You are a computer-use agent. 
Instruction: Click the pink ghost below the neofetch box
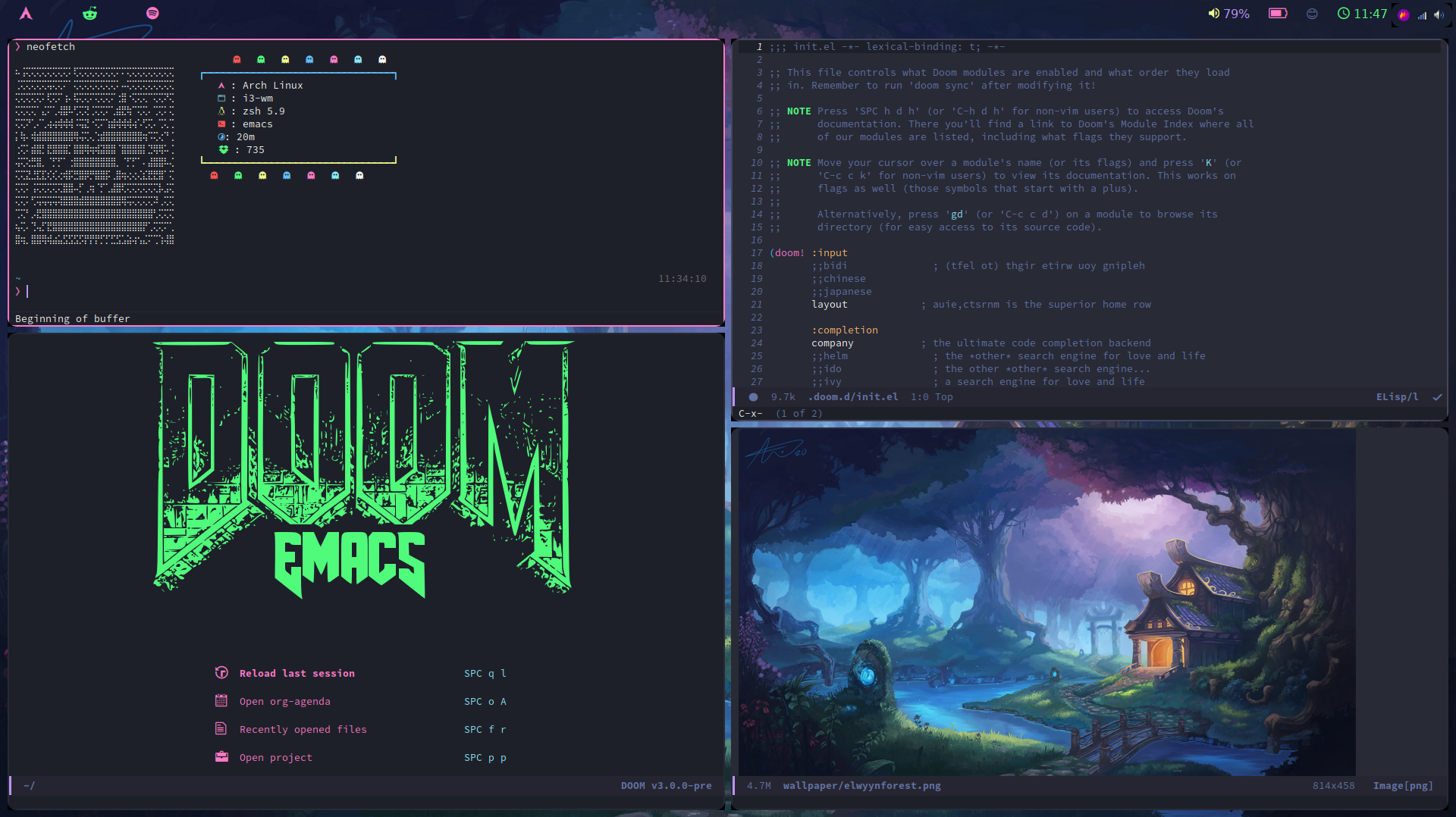[311, 175]
